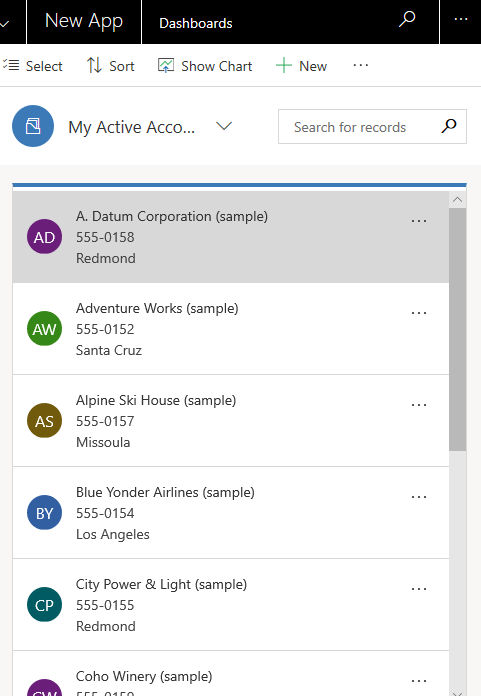Click the Accounts entity icon
The height and width of the screenshot is (696, 481).
point(33,126)
